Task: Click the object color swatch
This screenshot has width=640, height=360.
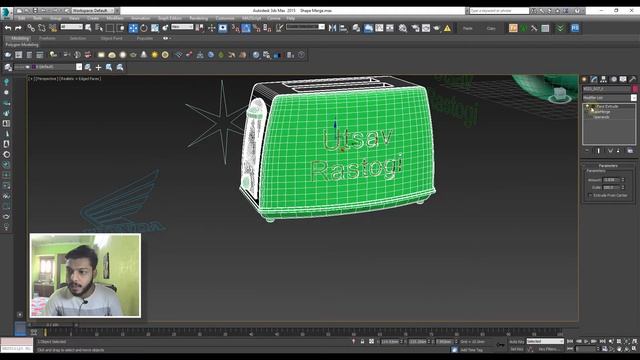Action: 635,89
